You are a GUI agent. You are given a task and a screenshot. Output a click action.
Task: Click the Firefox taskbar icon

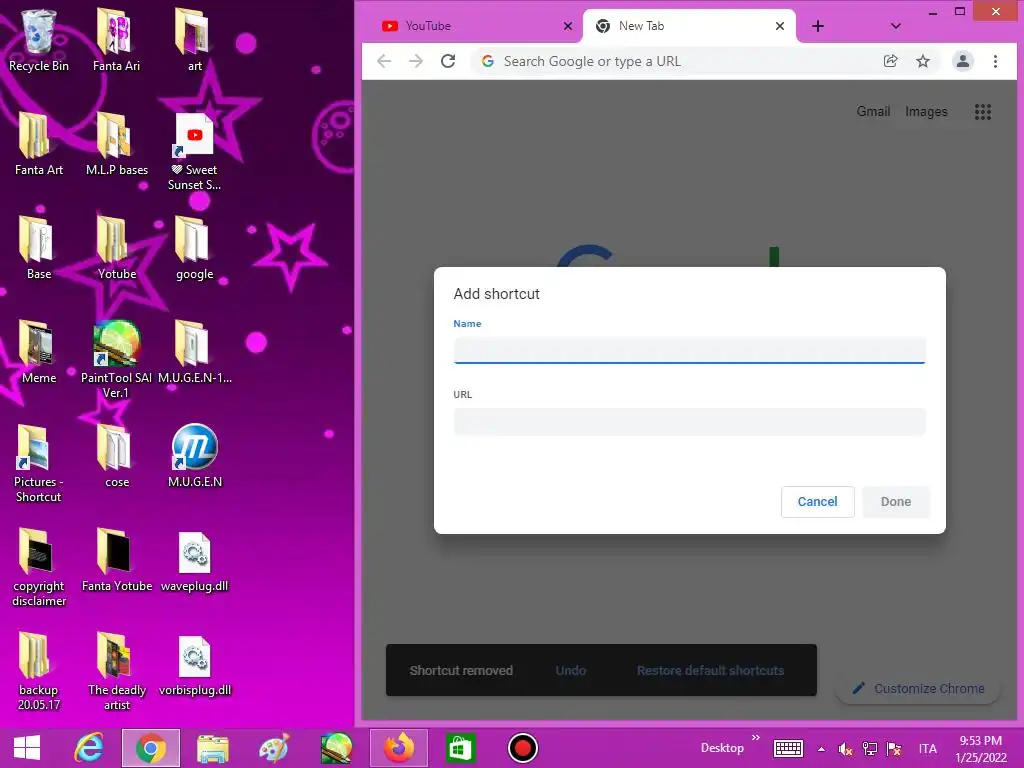pos(399,748)
